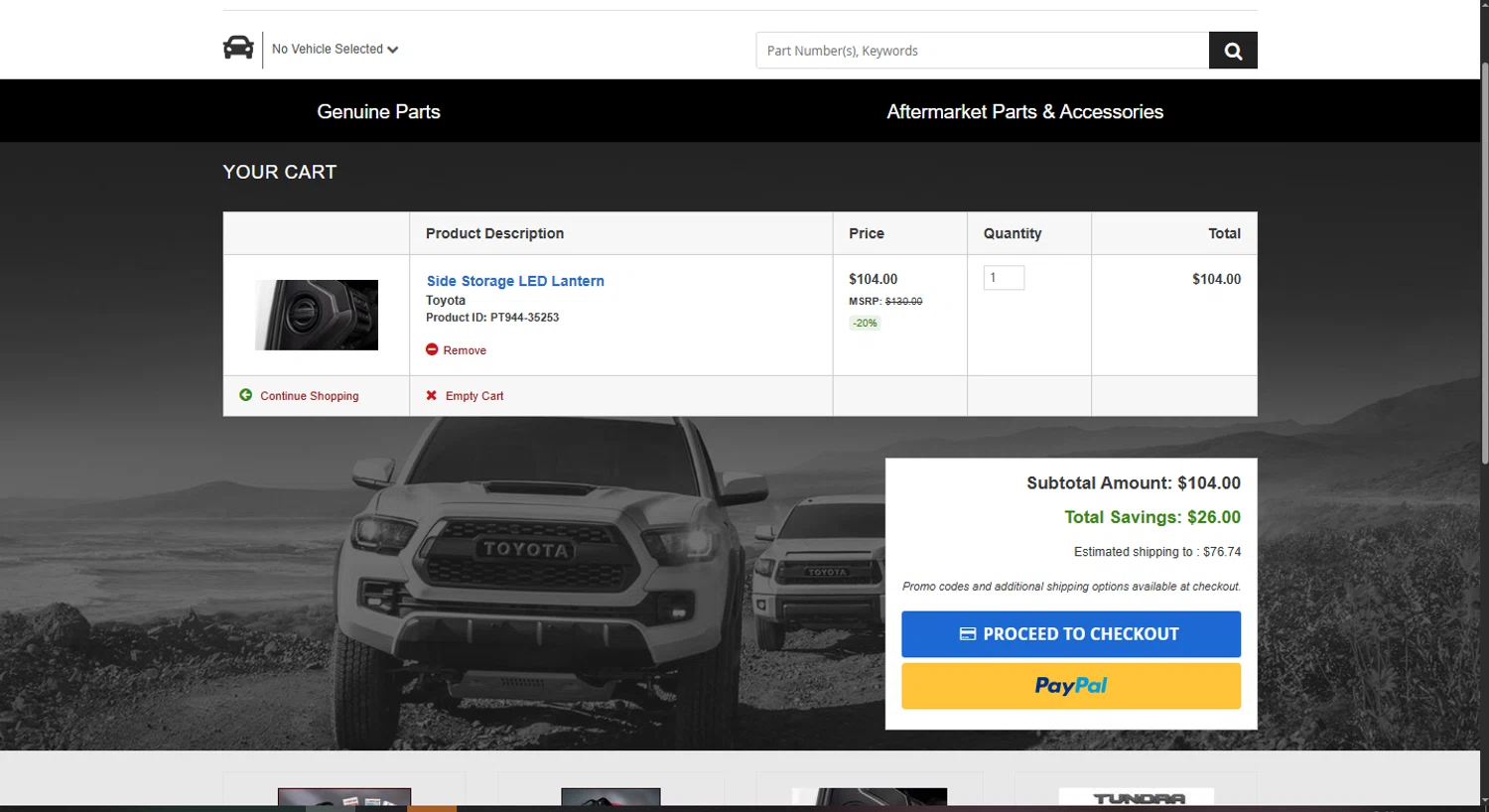Click the red X Empty Cart icon
Image resolution: width=1489 pixels, height=812 pixels.
(432, 395)
